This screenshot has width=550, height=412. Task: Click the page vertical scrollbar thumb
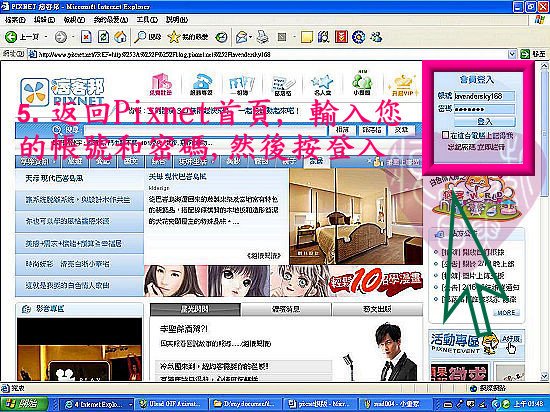pos(544,133)
